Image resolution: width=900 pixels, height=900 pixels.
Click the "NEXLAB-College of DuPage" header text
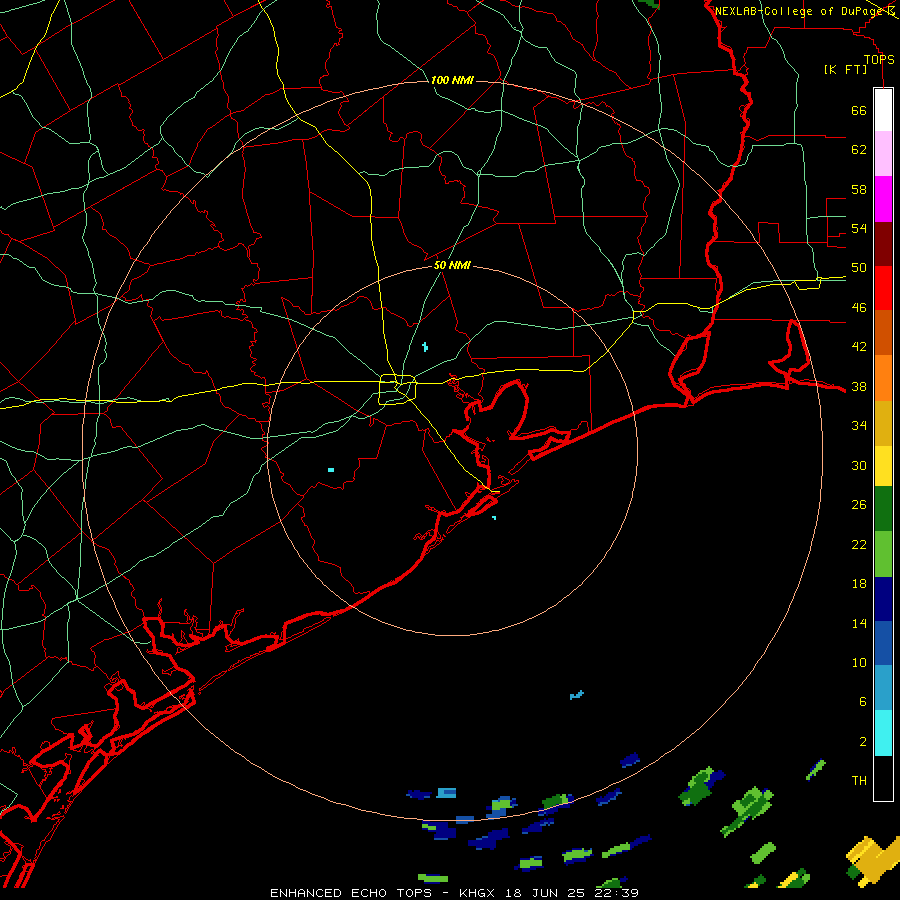point(800,11)
